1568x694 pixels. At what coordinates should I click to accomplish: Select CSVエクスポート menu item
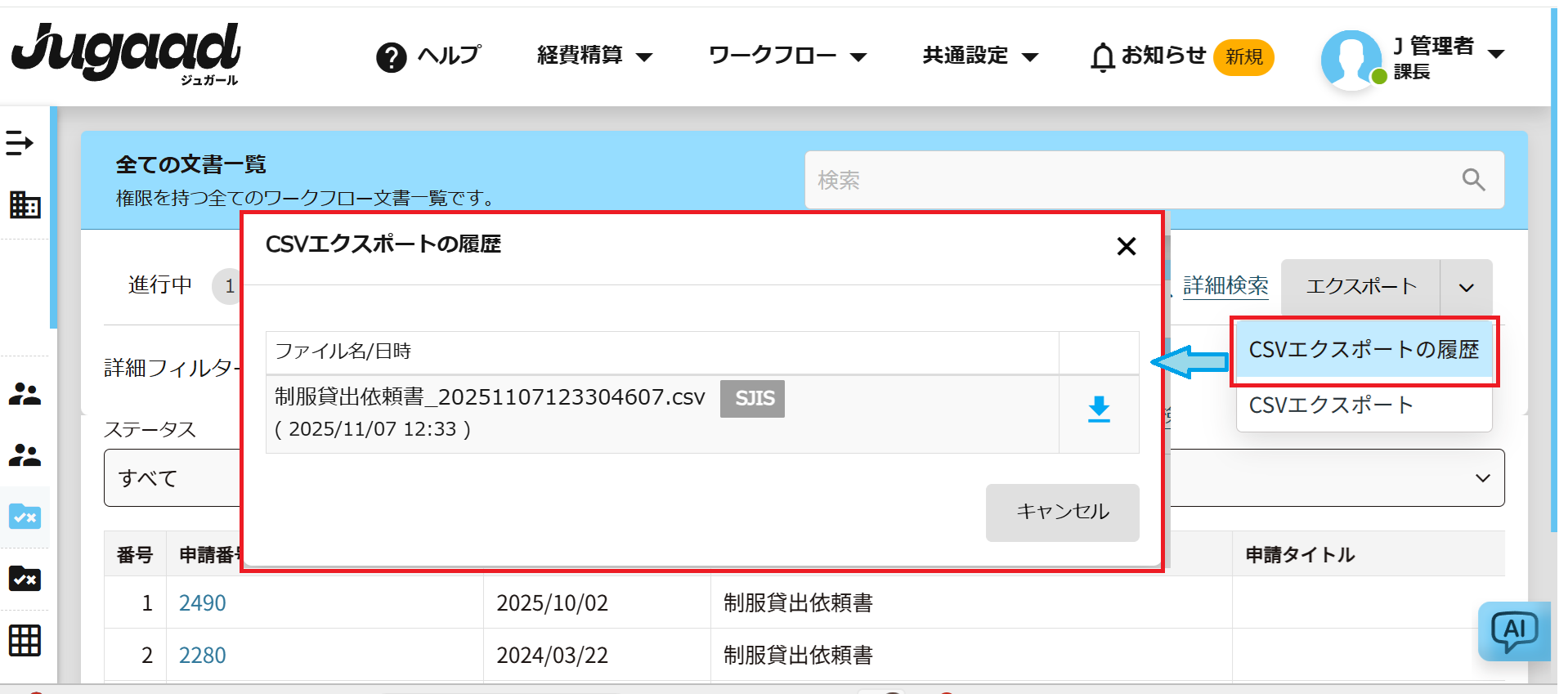(x=1331, y=405)
